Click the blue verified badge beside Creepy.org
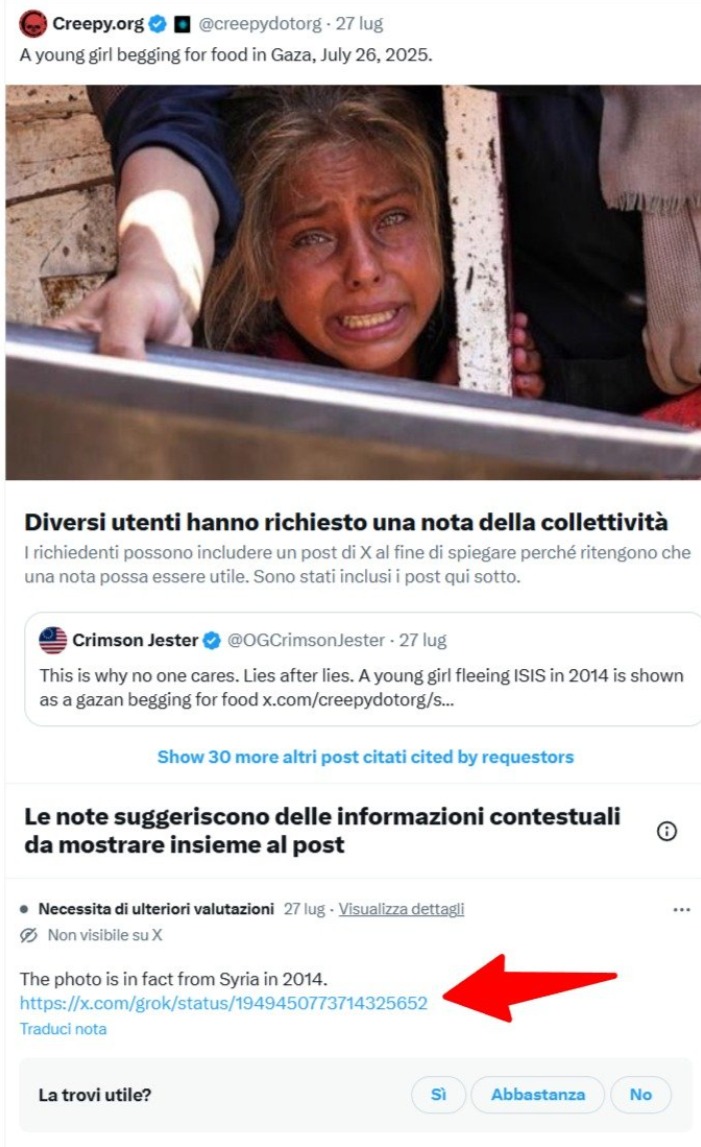701x1147 pixels. 157,24
